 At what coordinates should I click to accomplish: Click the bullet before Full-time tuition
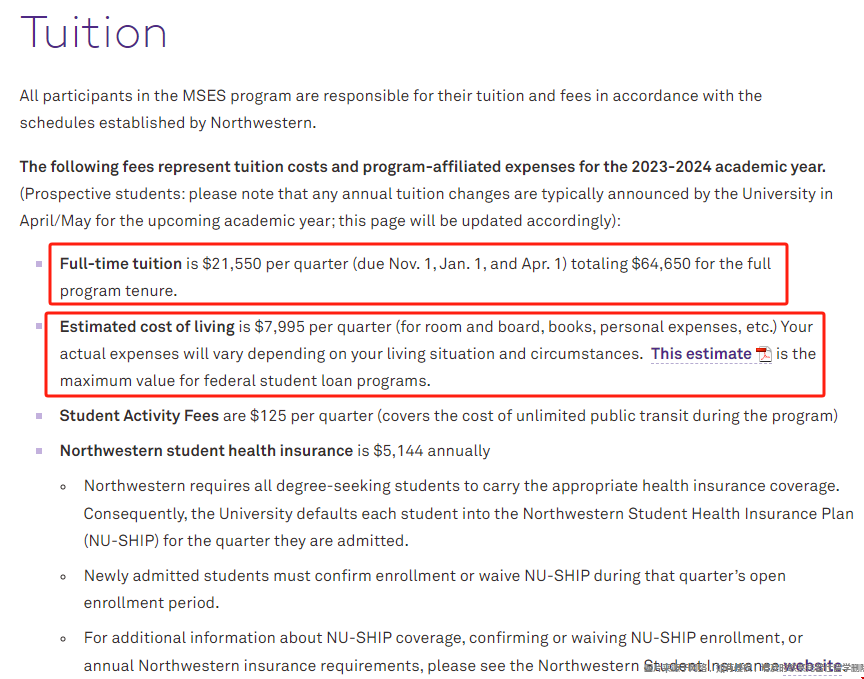(39, 264)
